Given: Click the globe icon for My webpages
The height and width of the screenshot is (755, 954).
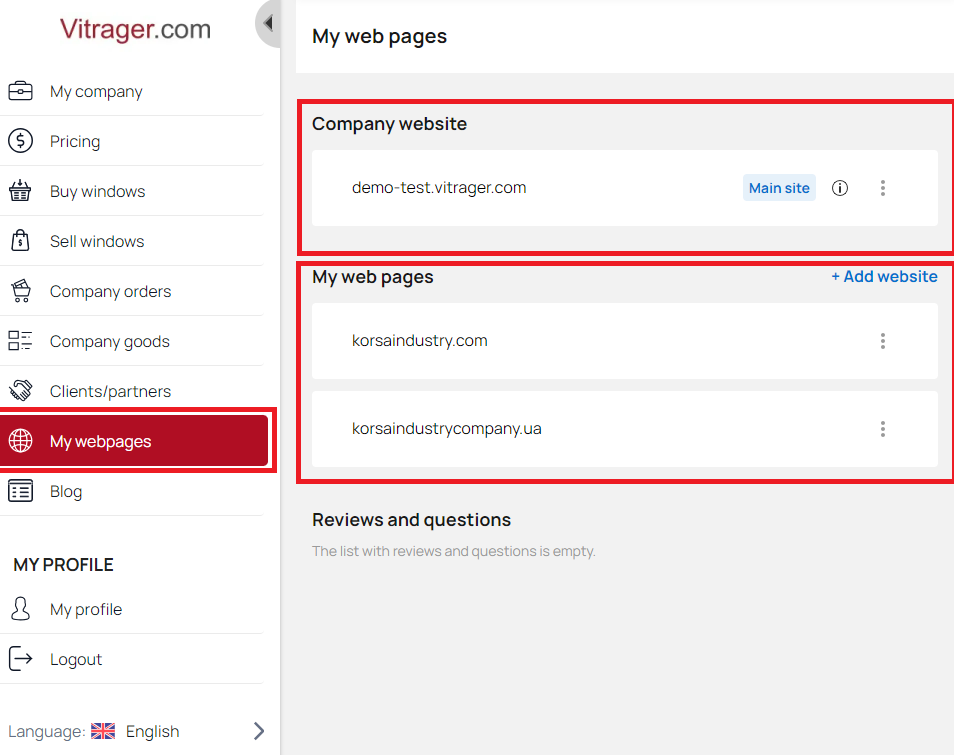Looking at the screenshot, I should click(x=20, y=440).
